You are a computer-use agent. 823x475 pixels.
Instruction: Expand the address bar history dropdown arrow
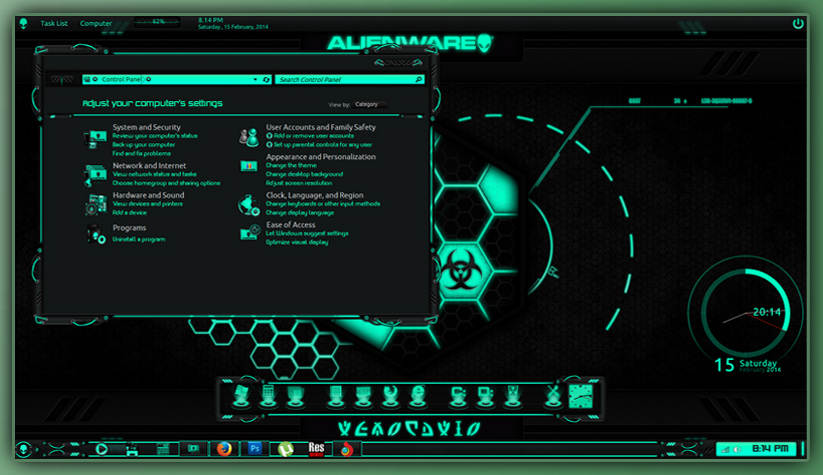(x=255, y=79)
